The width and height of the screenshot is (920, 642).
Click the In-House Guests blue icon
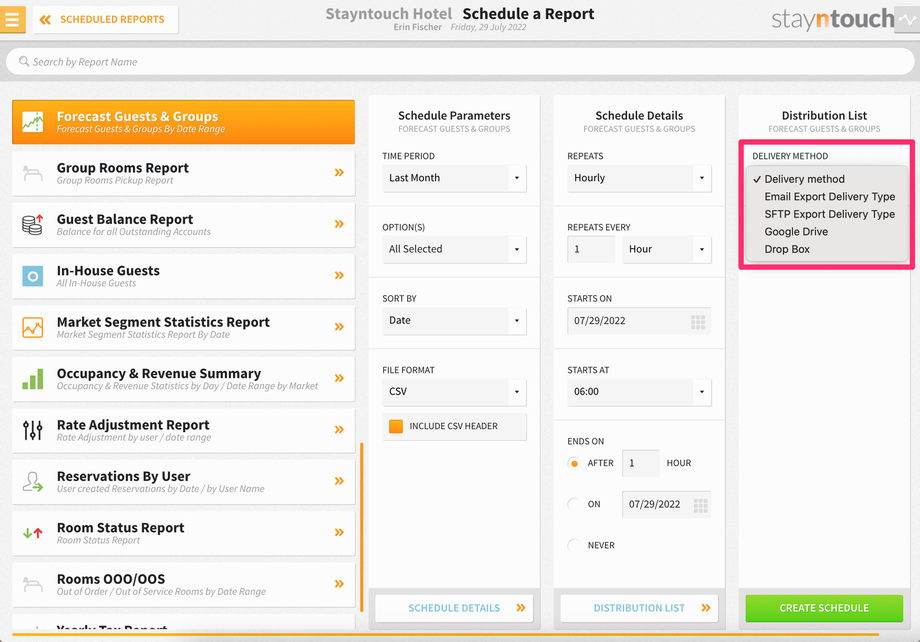click(x=33, y=276)
